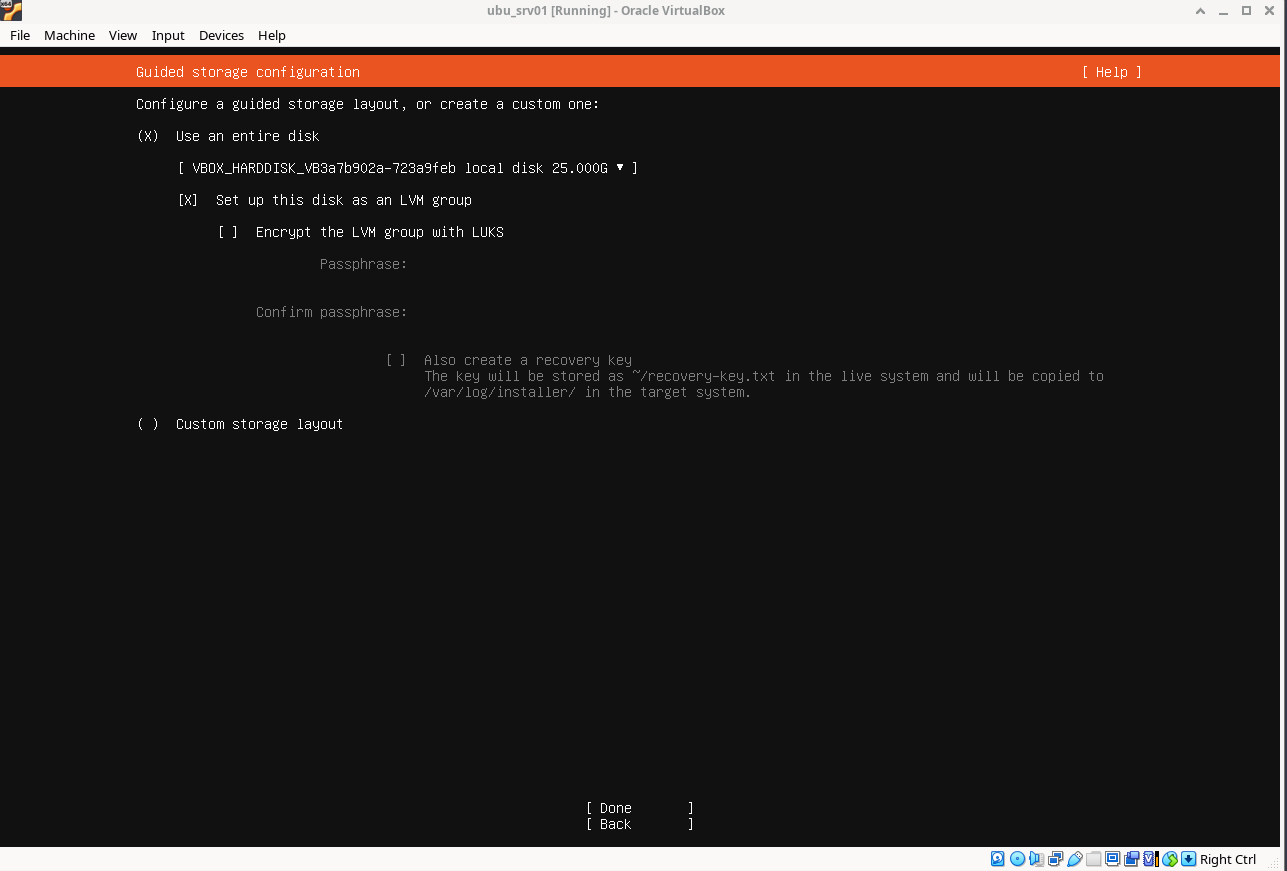The image size is (1287, 871).
Task: Open the VBOX_HARDDISK disk selection dropdown
Action: [x=407, y=168]
